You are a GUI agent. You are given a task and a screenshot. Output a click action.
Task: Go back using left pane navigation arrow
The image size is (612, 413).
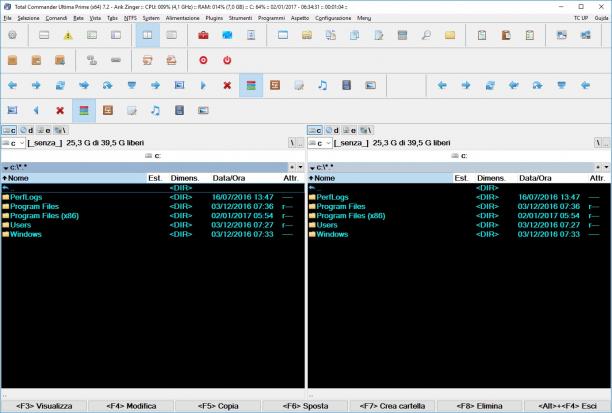12,85
